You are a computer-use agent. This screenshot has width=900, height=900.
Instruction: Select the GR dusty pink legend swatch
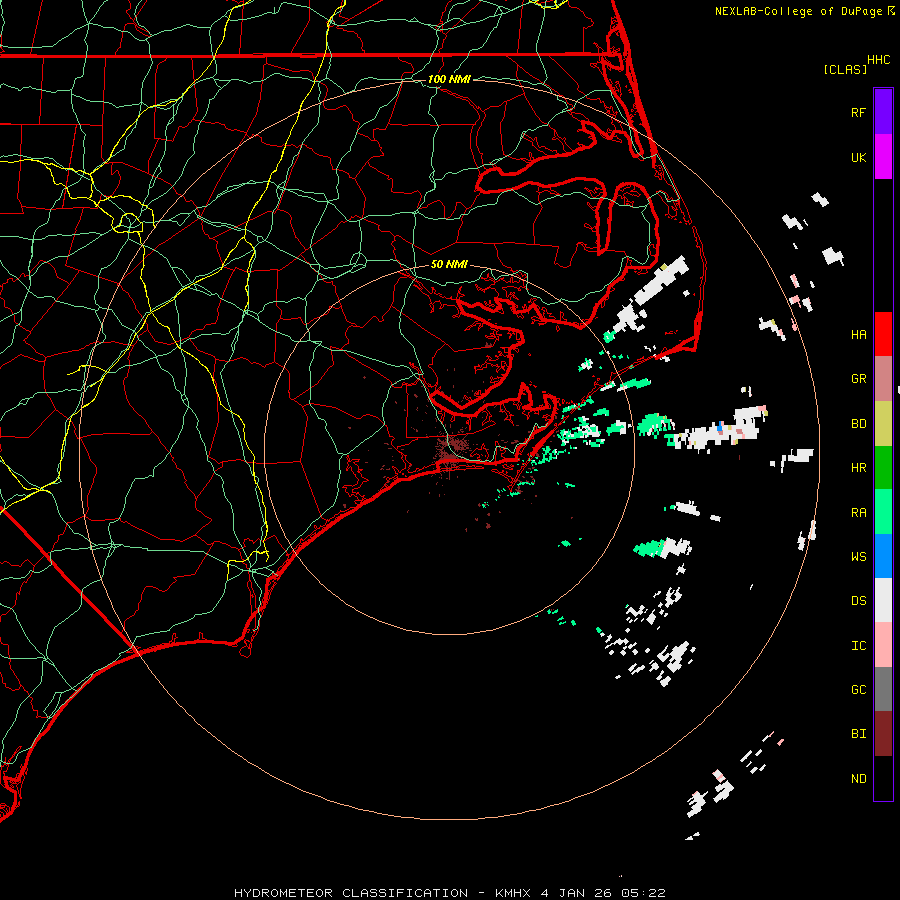click(x=883, y=378)
